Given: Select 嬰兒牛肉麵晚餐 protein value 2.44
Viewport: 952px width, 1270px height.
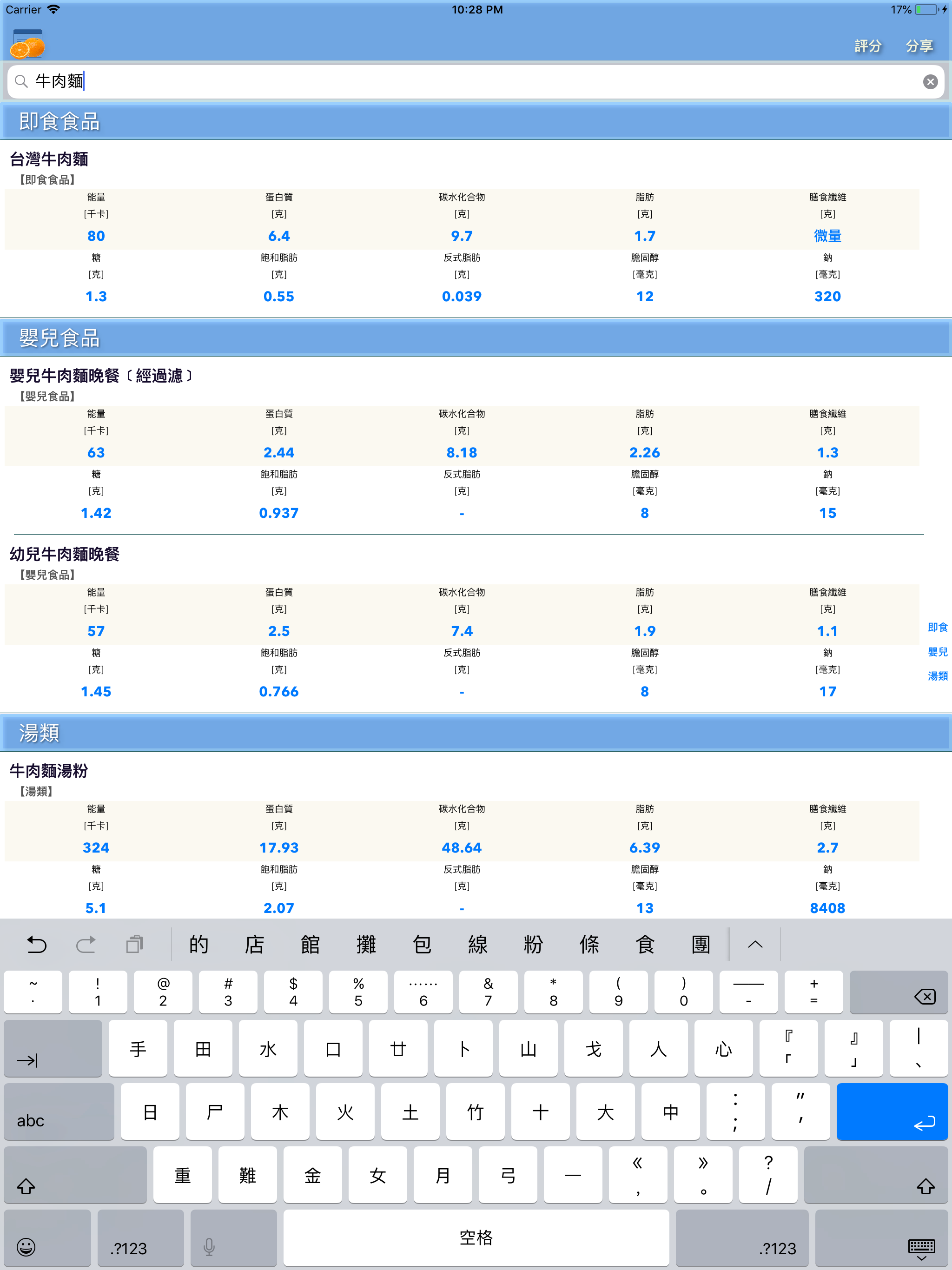Looking at the screenshot, I should (279, 452).
